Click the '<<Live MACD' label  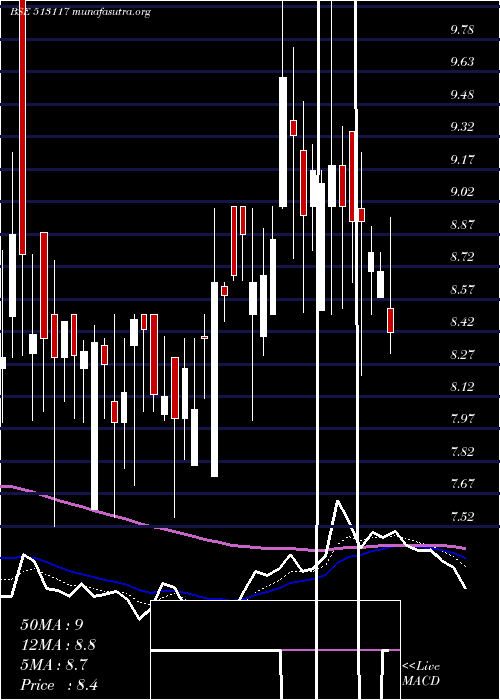tap(421, 674)
